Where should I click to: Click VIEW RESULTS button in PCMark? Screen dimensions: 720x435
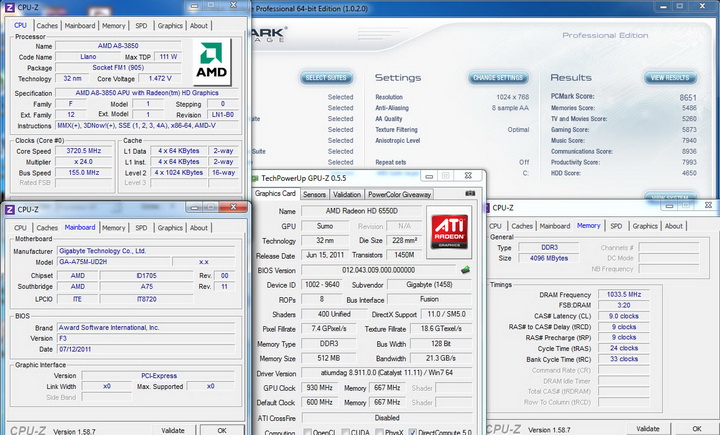coord(670,78)
